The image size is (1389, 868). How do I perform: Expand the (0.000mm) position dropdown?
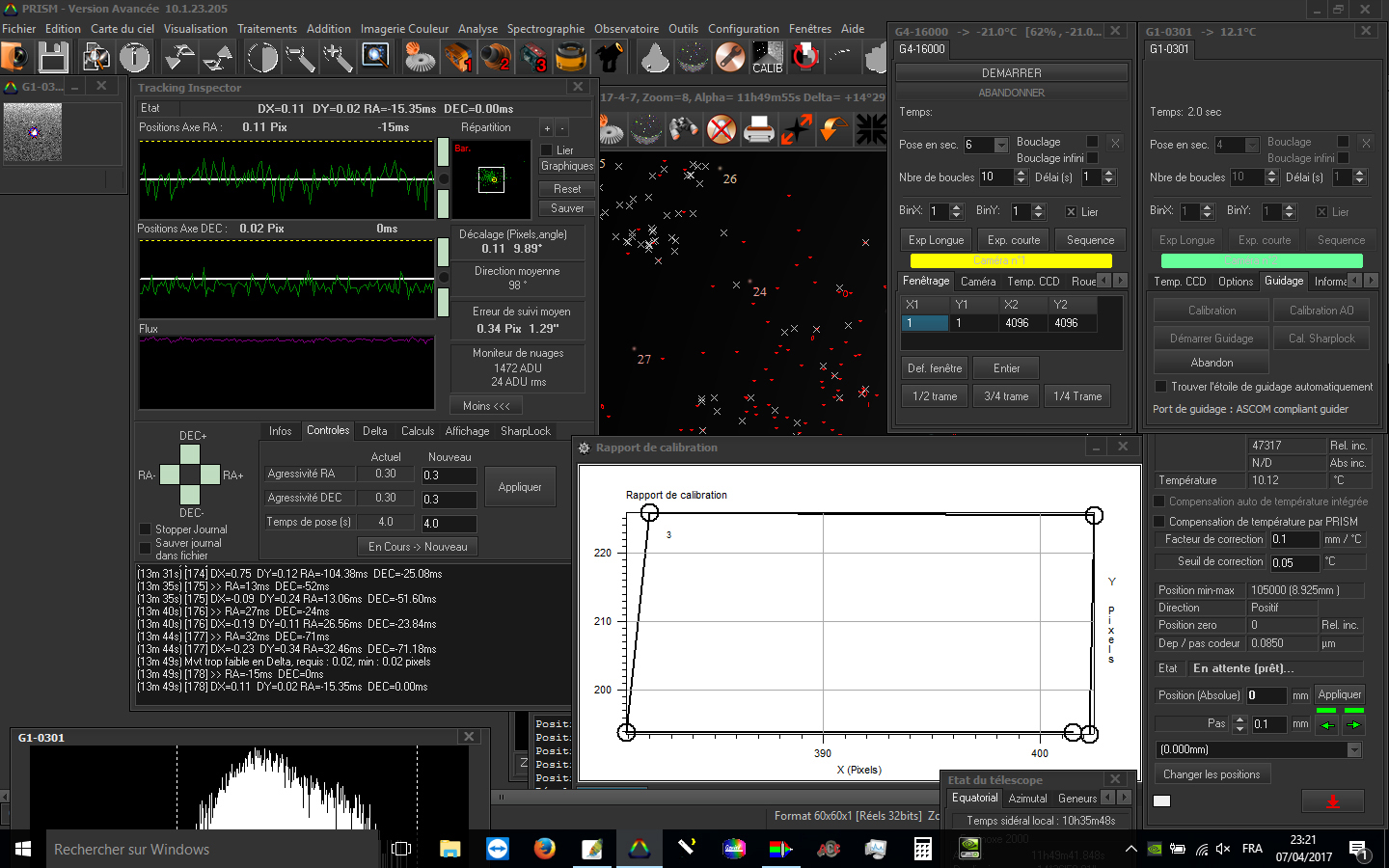pyautogui.click(x=1354, y=749)
